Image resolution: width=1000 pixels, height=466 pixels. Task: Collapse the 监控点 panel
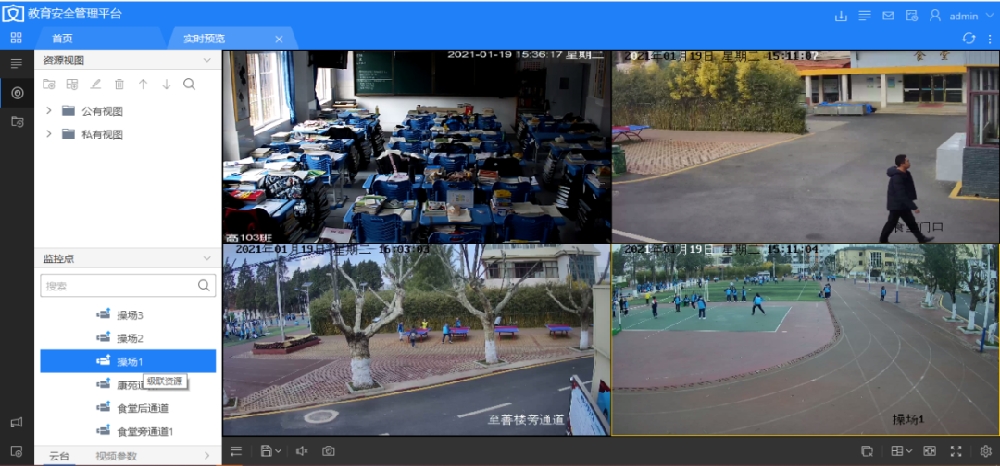tap(207, 258)
